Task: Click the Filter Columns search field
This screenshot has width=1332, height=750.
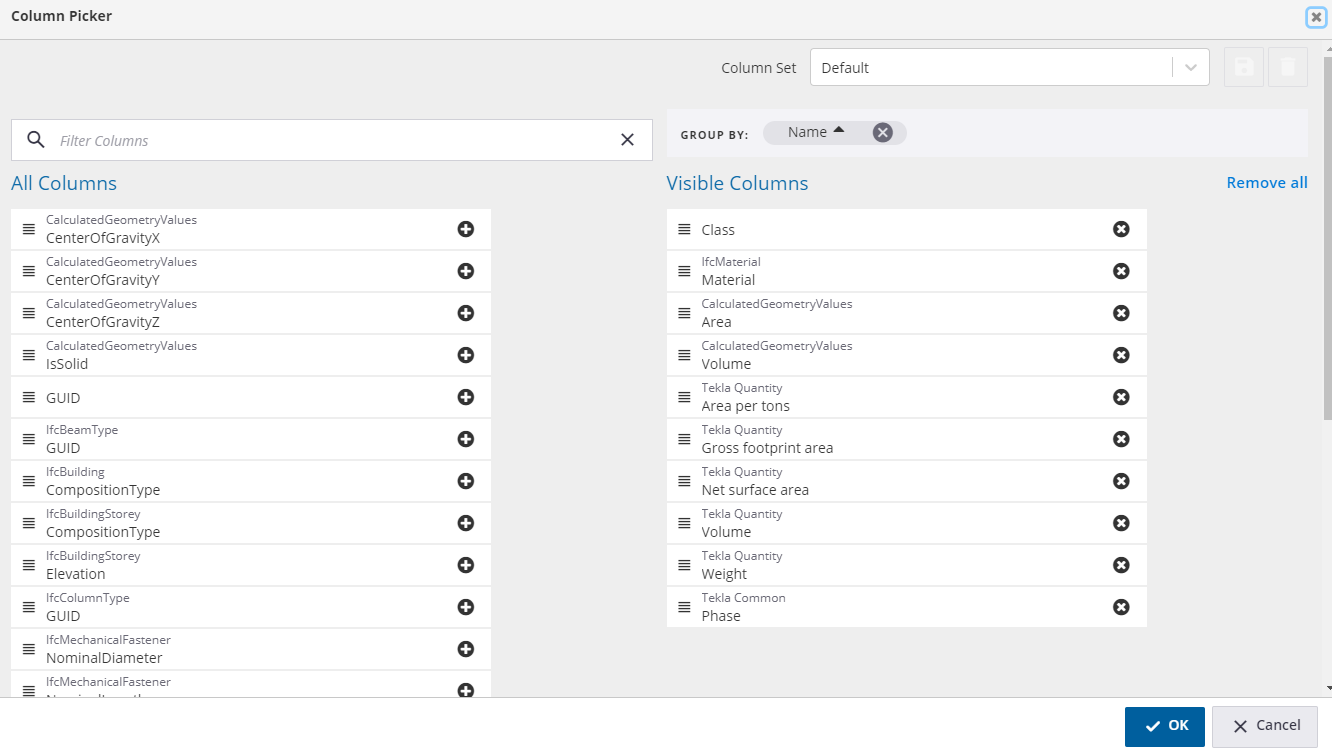Action: click(x=330, y=141)
